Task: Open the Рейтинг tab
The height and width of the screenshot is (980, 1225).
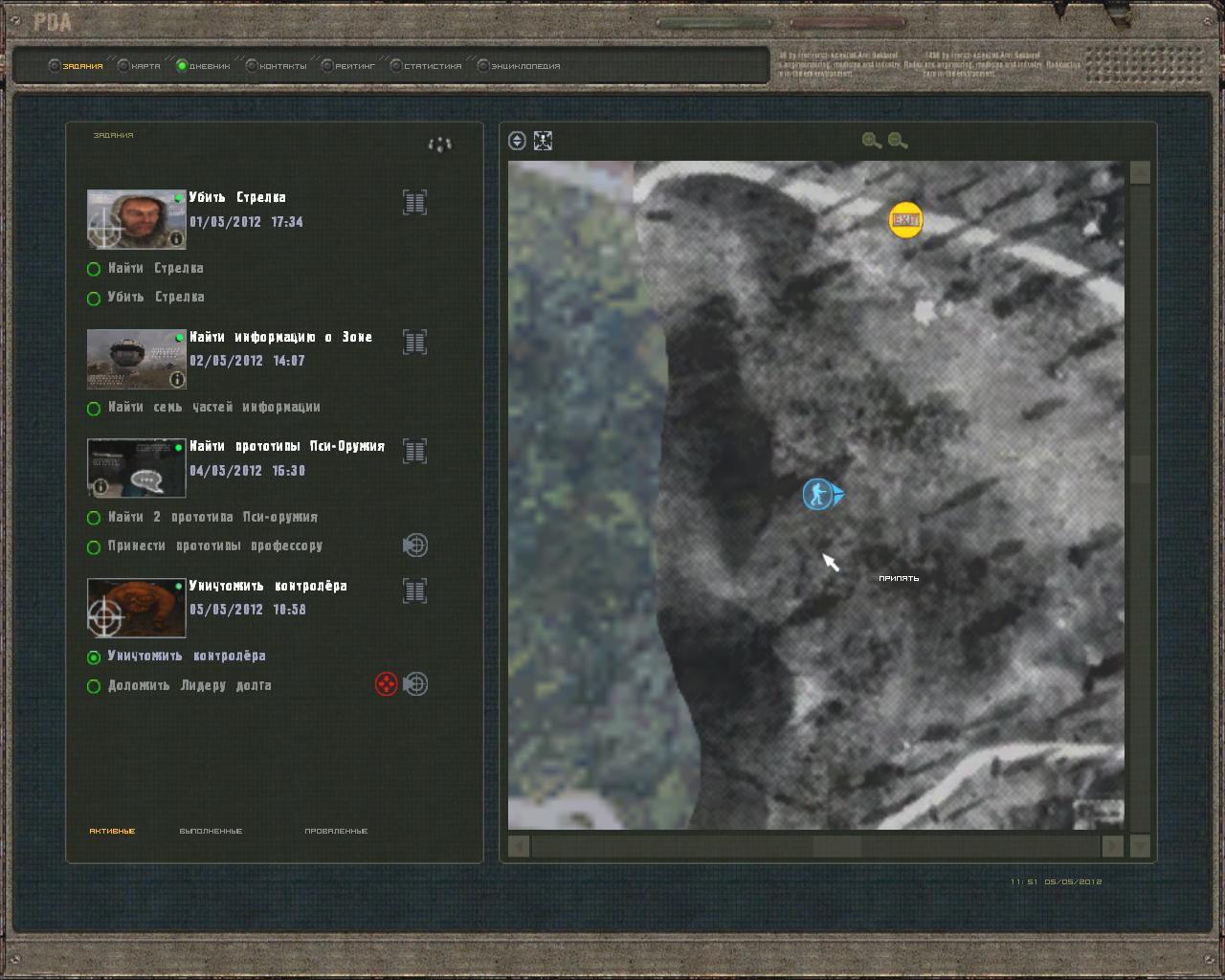Action: click(x=348, y=66)
